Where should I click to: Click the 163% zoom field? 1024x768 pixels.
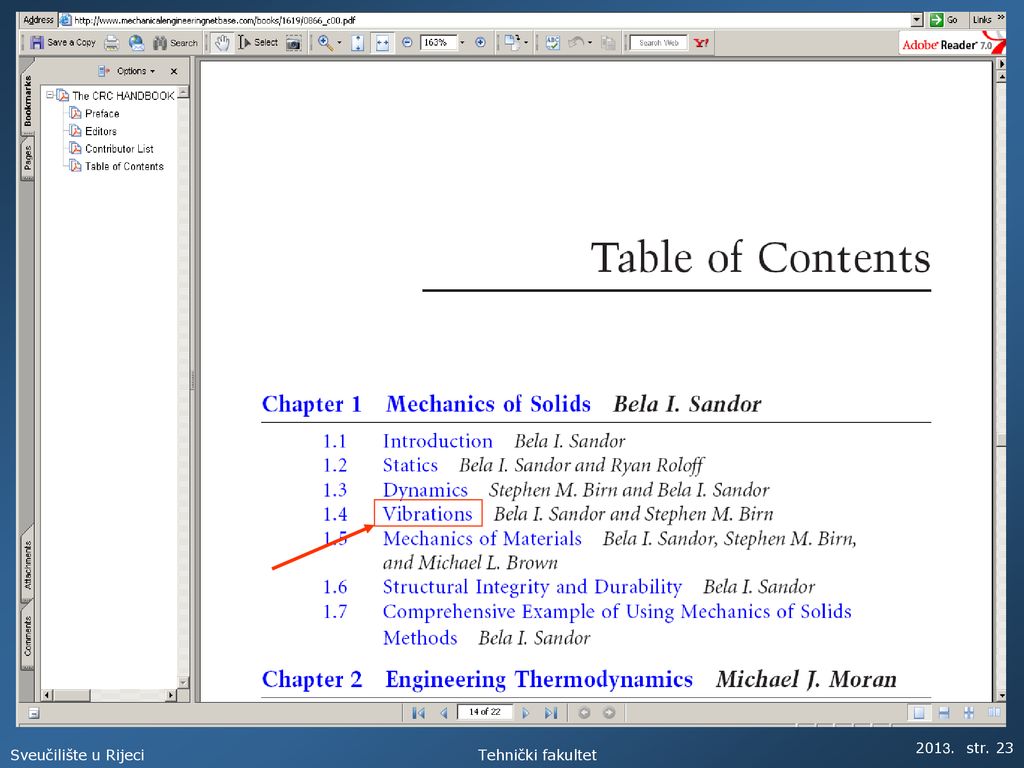438,42
